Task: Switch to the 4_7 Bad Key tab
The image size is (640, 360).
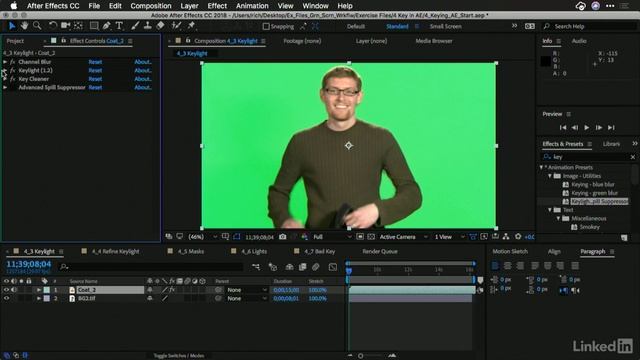Action: [x=319, y=251]
